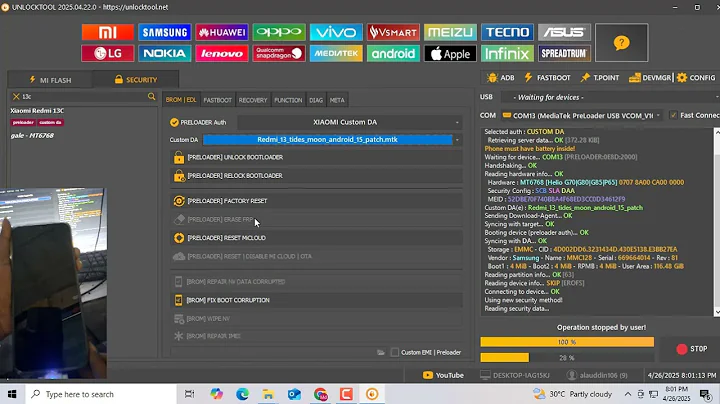Select Xiaomi Redmi 13C in model list
This screenshot has width=720, height=404.
point(37,111)
